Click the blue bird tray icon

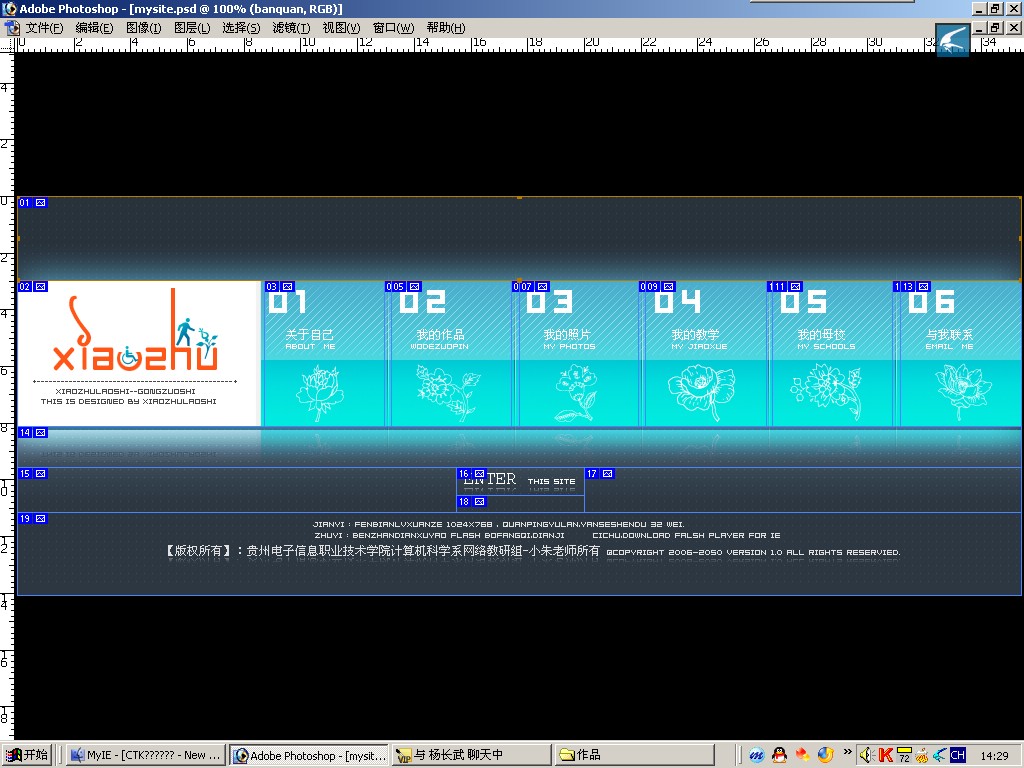[x=939, y=755]
